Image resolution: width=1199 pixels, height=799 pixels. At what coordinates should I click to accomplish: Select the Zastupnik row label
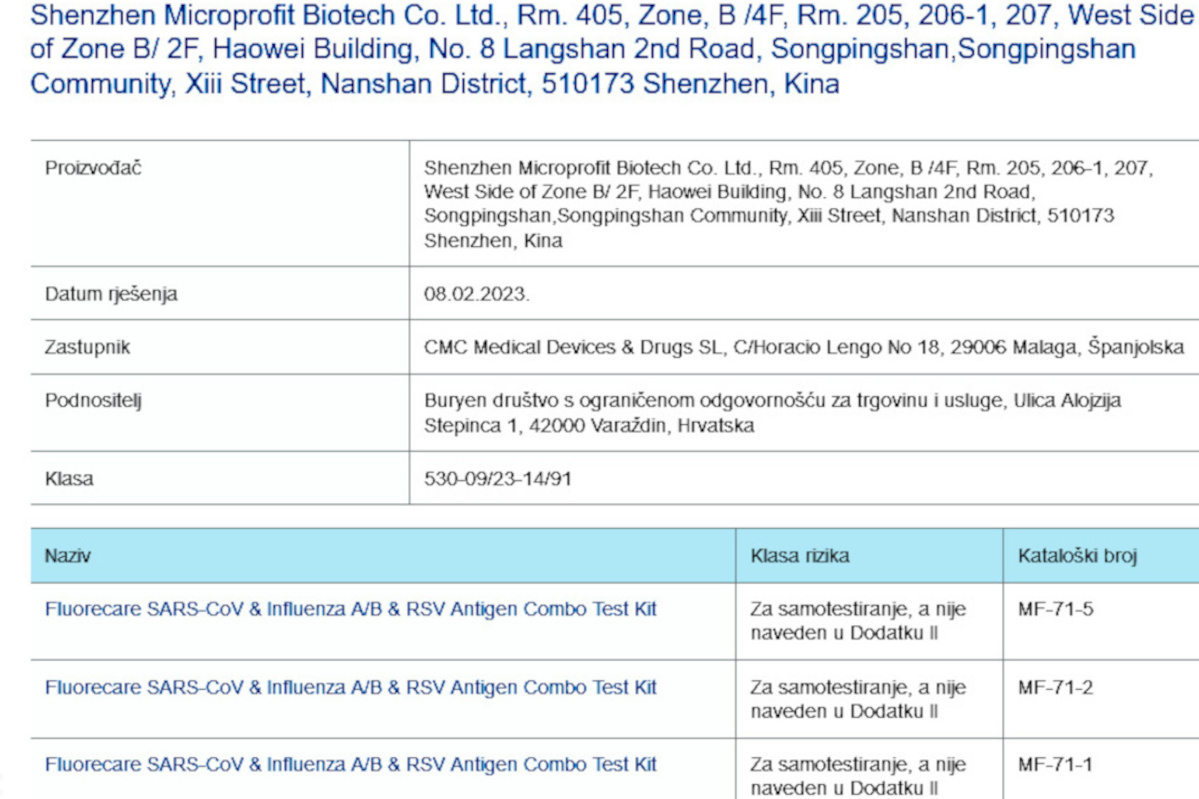tap(87, 347)
